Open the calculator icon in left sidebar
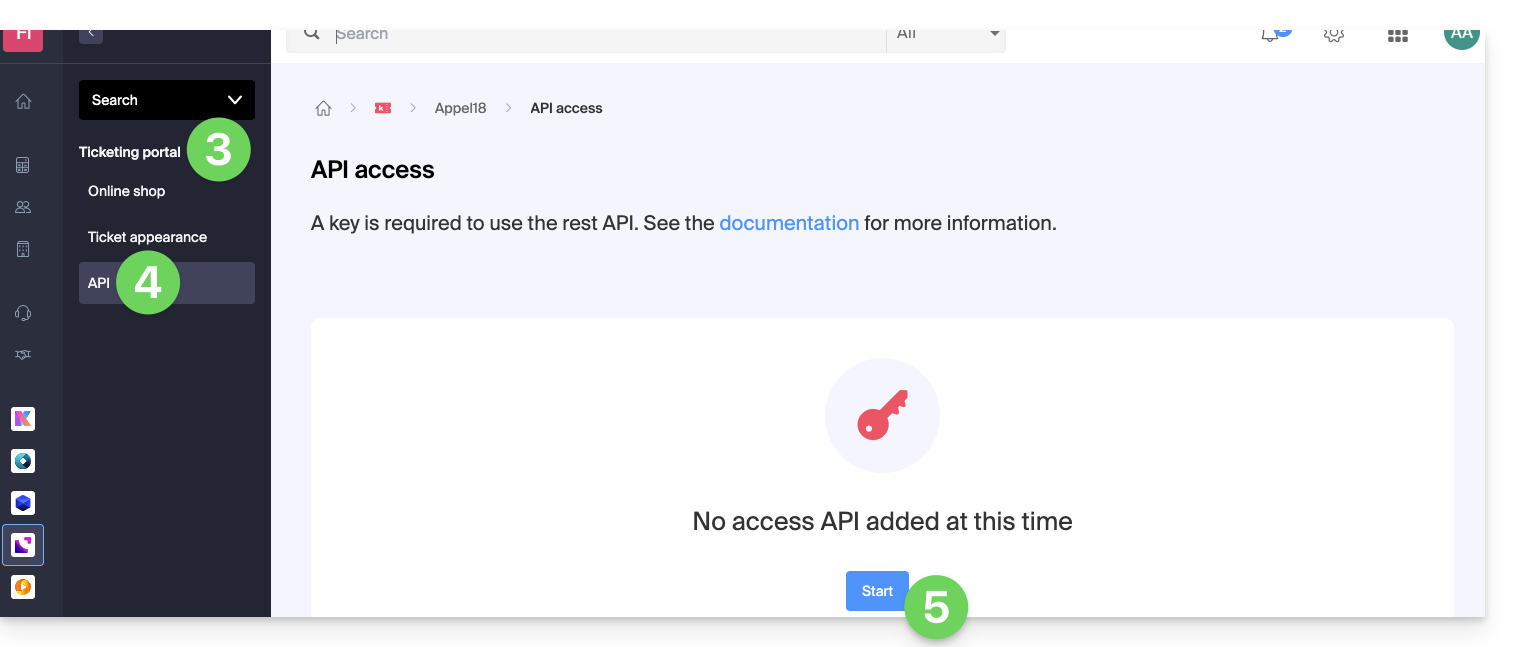The width and height of the screenshot is (1515, 647). click(x=23, y=165)
